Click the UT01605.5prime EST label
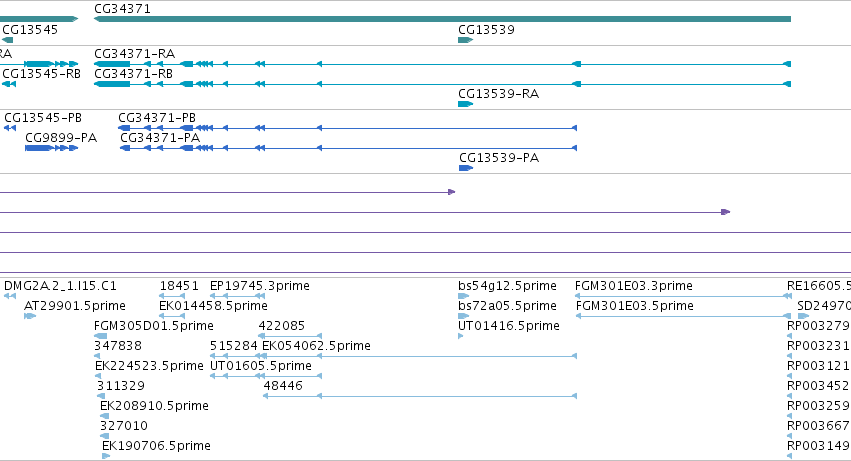The height and width of the screenshot is (461, 851). pyautogui.click(x=261, y=366)
